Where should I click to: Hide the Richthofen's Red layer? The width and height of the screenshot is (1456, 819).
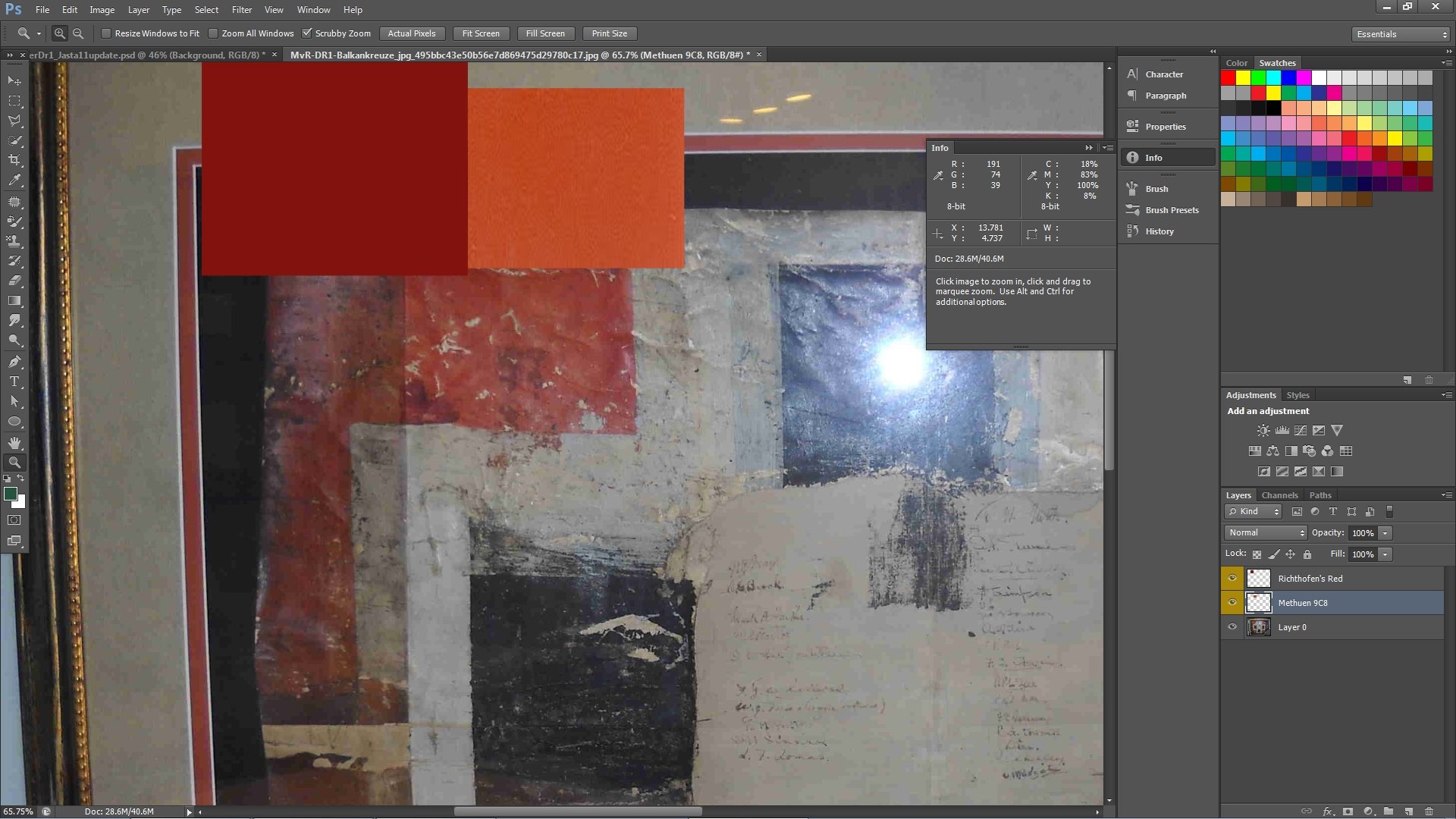1232,578
